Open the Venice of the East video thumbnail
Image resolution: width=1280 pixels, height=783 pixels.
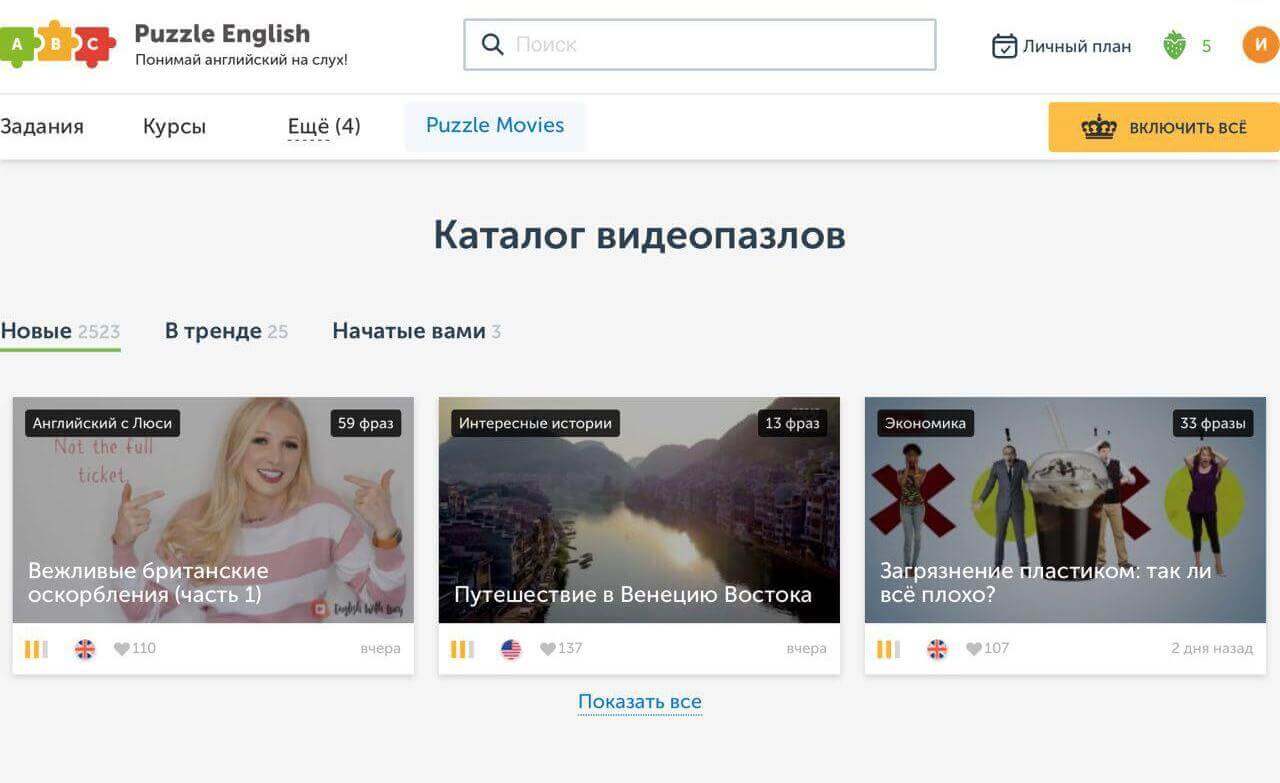639,510
